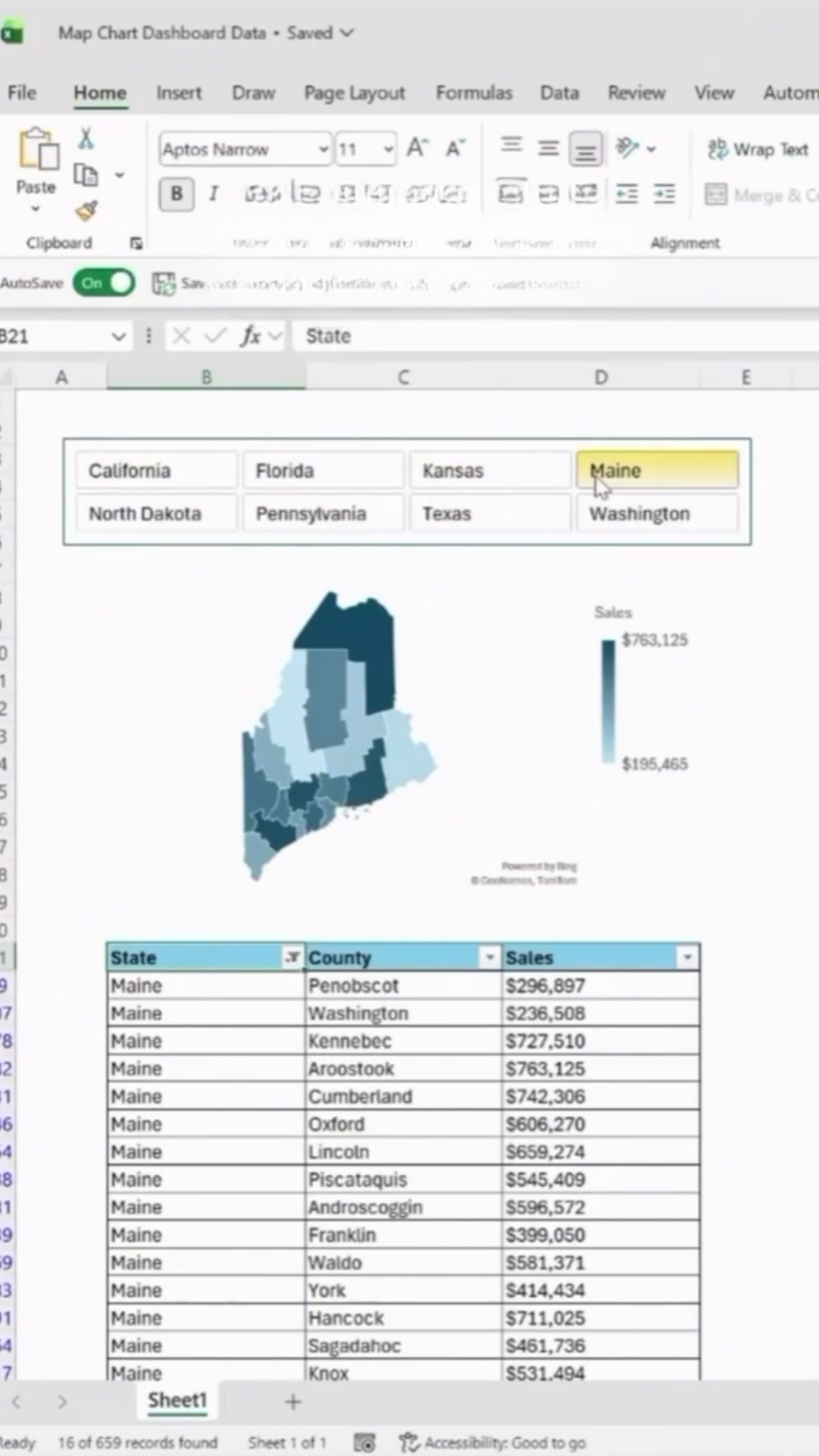
Task: Select Washington slicer button
Action: pyautogui.click(x=657, y=513)
